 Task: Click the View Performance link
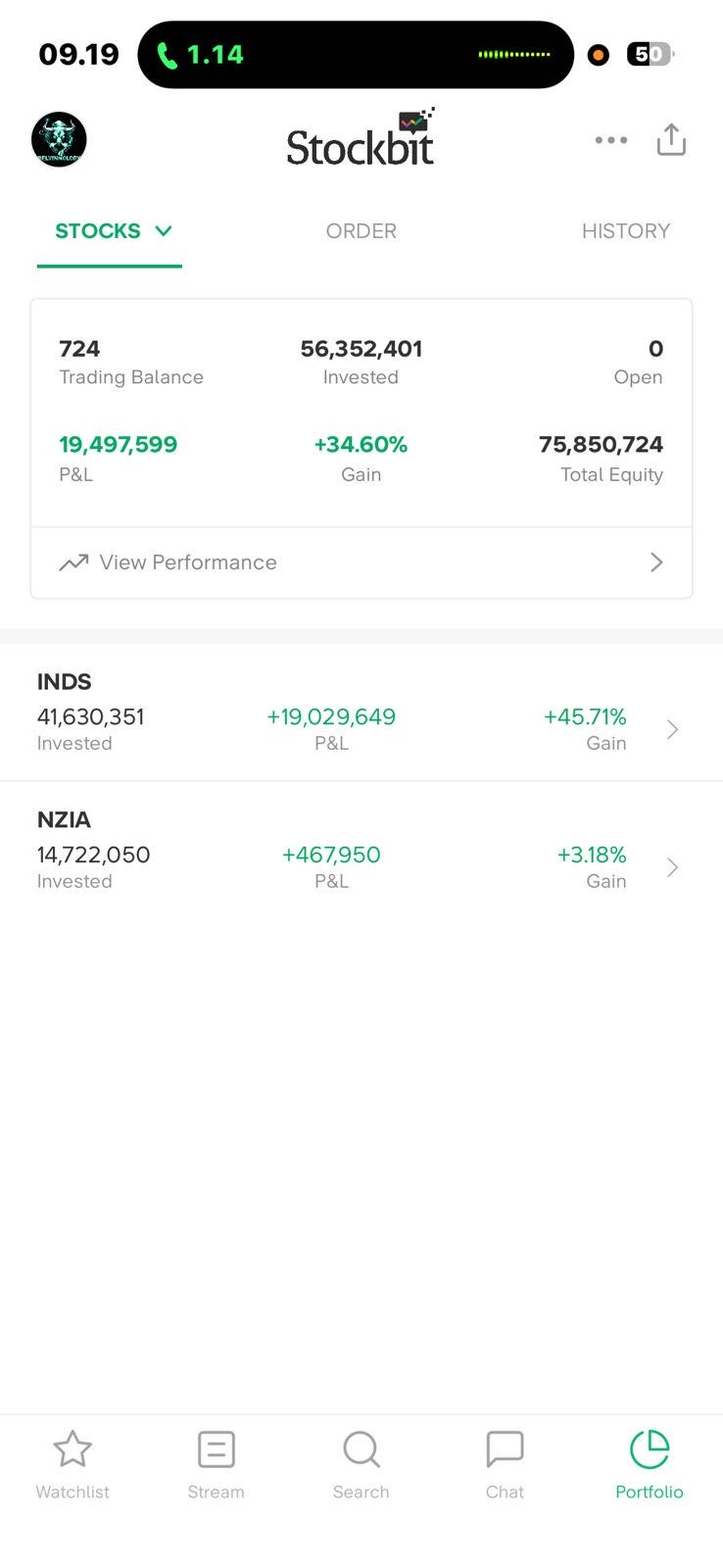188,563
